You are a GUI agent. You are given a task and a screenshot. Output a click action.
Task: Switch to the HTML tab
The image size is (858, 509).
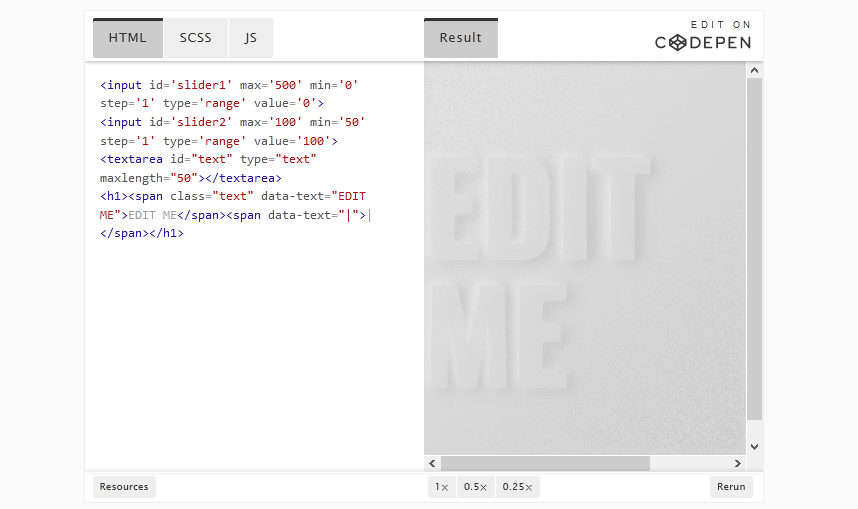coord(127,38)
